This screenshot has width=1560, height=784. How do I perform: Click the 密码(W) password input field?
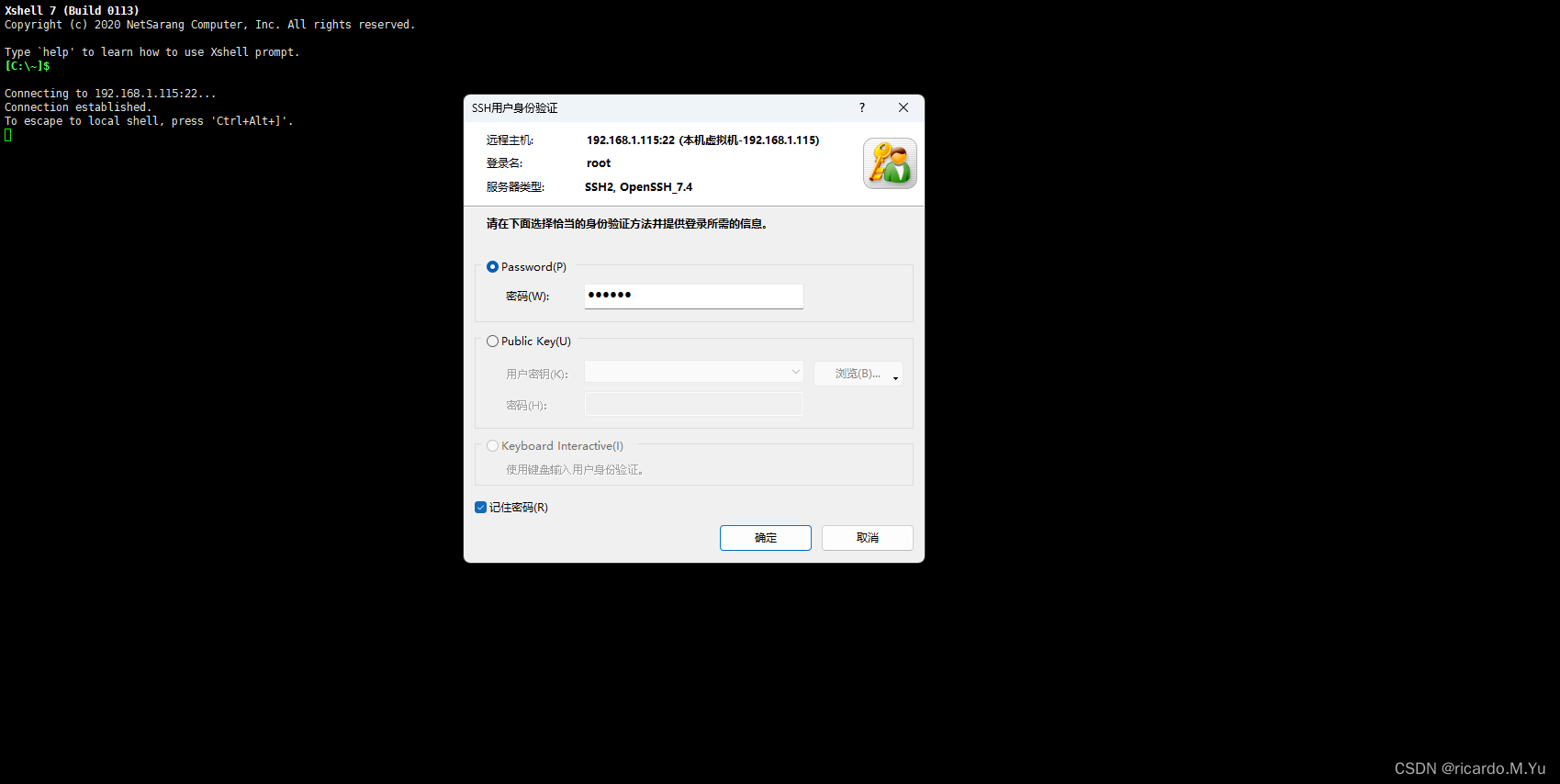pyautogui.click(x=694, y=296)
